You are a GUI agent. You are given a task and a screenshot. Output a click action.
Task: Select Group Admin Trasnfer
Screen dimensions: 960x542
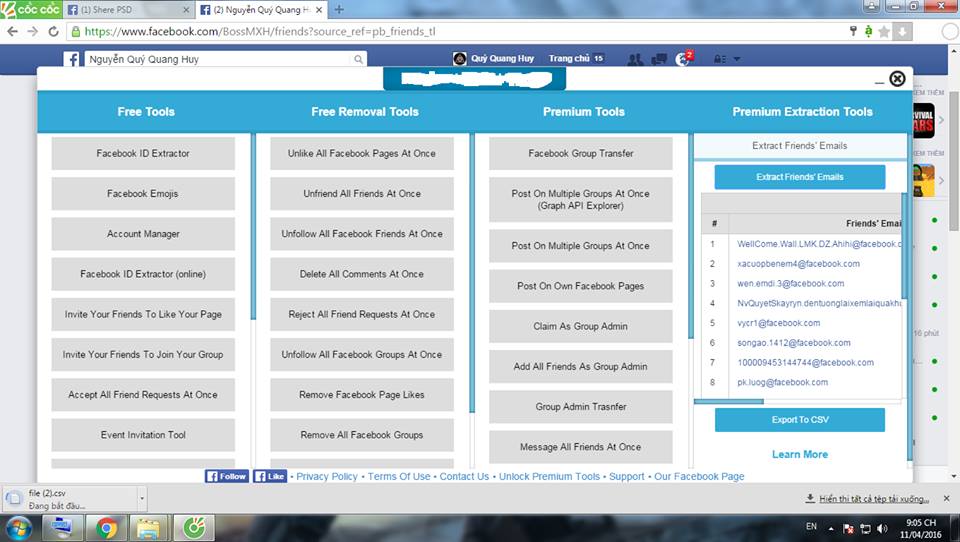580,407
